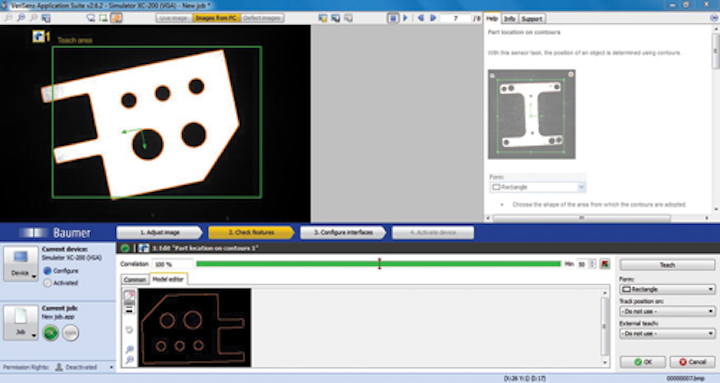Select the Activated radio button
The width and height of the screenshot is (720, 383).
click(x=47, y=283)
